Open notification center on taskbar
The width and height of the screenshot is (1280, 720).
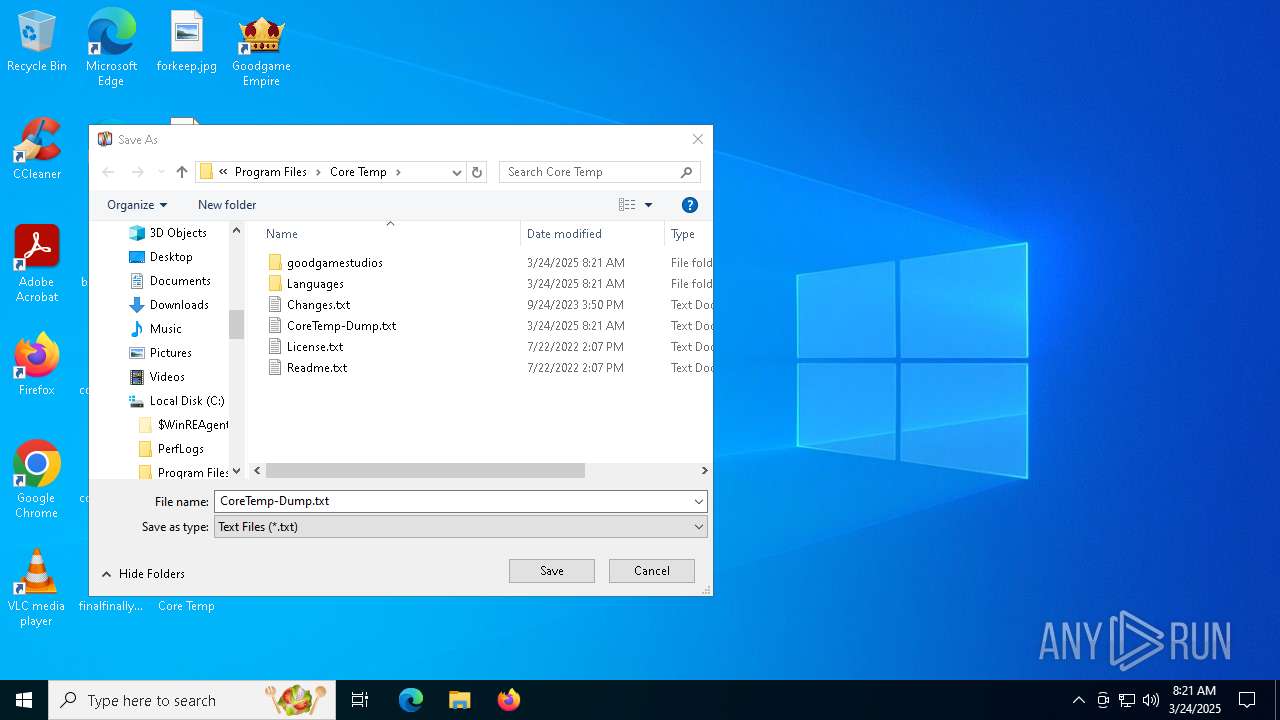(x=1247, y=700)
